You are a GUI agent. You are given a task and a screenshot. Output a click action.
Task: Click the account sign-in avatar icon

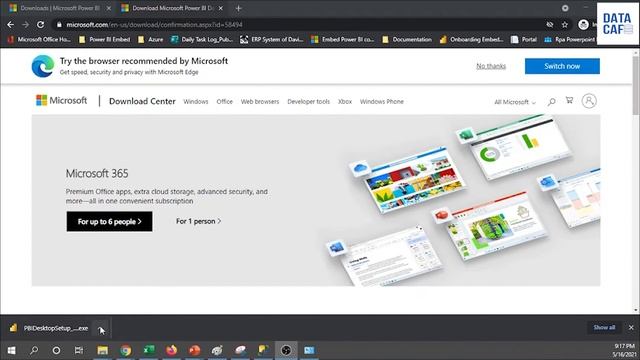pyautogui.click(x=589, y=101)
